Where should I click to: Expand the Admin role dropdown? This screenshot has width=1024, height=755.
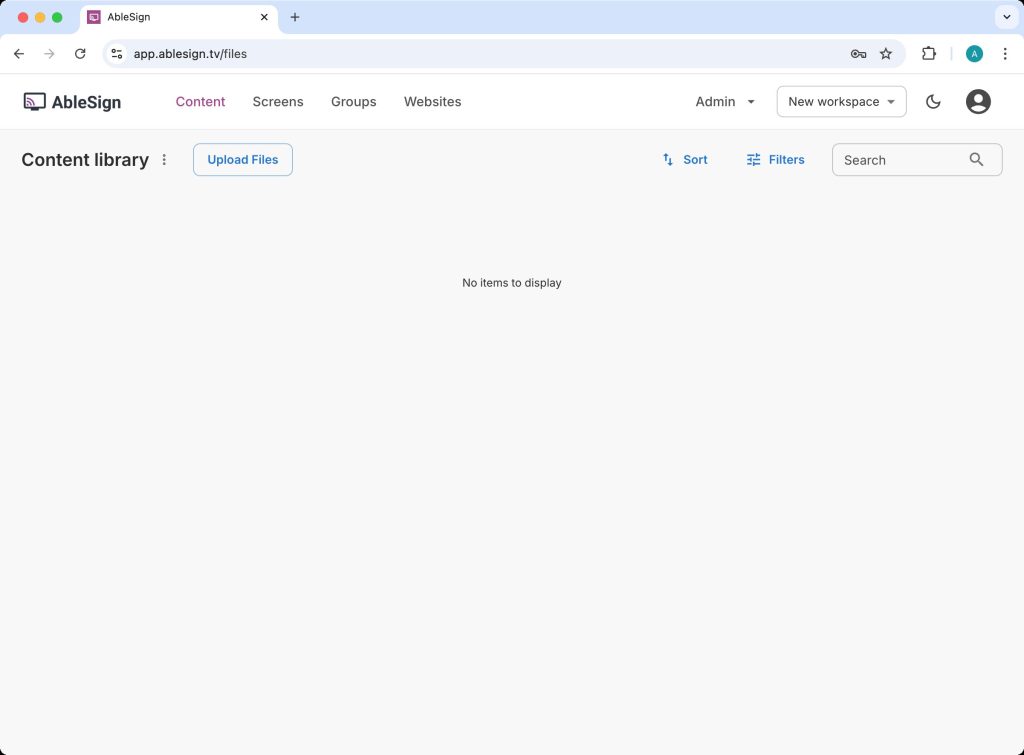(725, 101)
